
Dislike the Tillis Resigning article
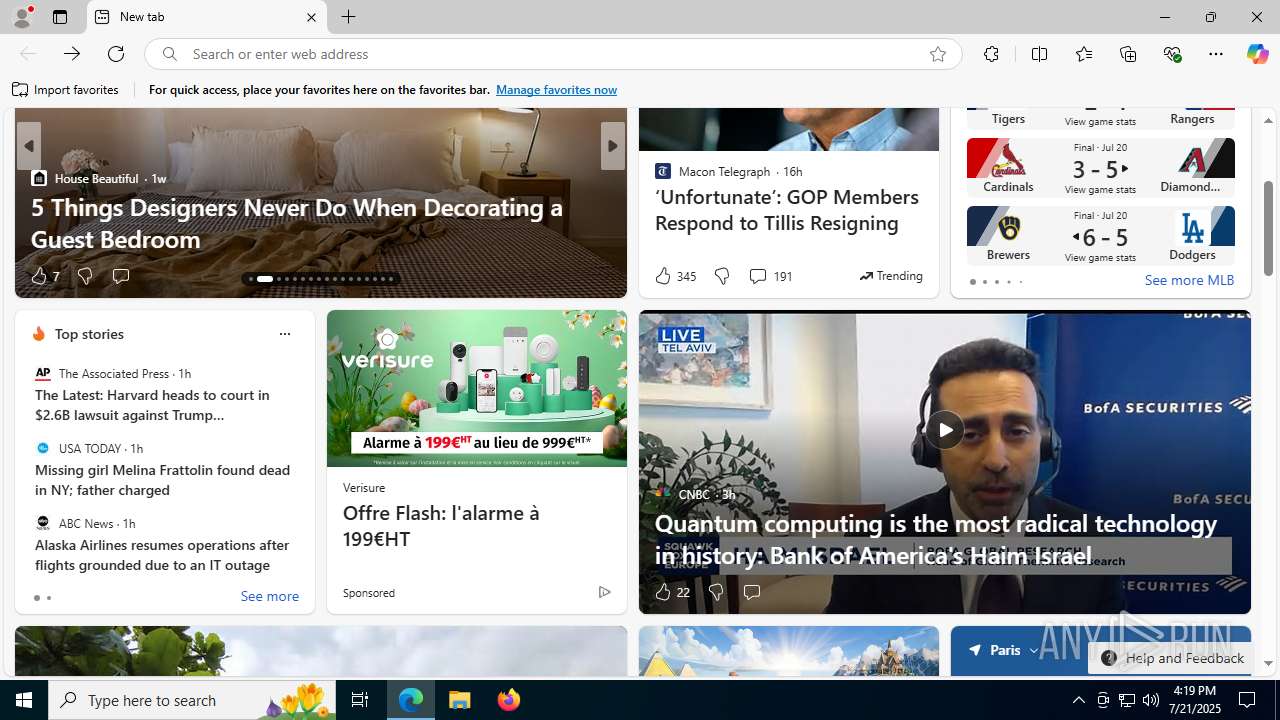[x=721, y=276]
